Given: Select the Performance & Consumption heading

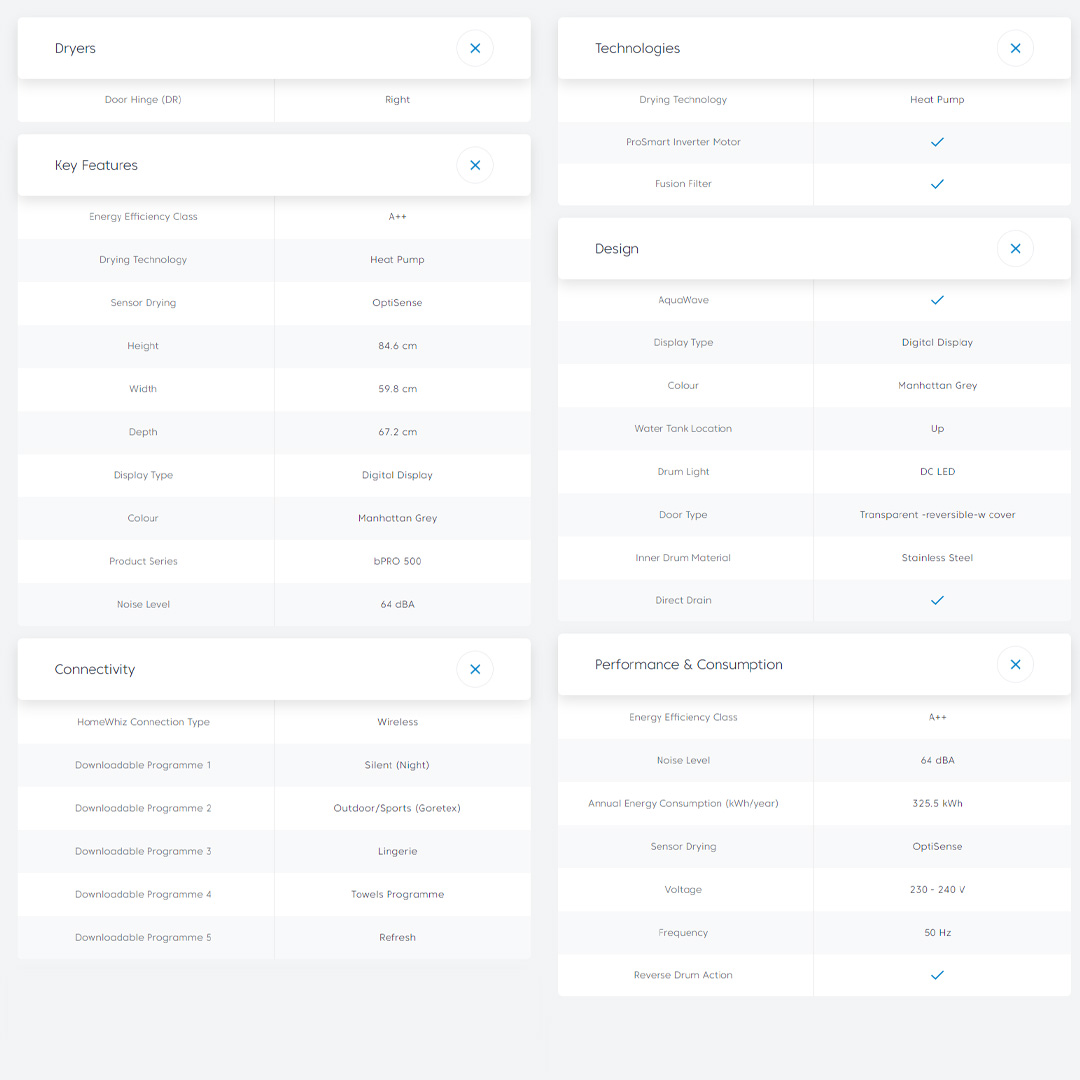Looking at the screenshot, I should coord(688,664).
